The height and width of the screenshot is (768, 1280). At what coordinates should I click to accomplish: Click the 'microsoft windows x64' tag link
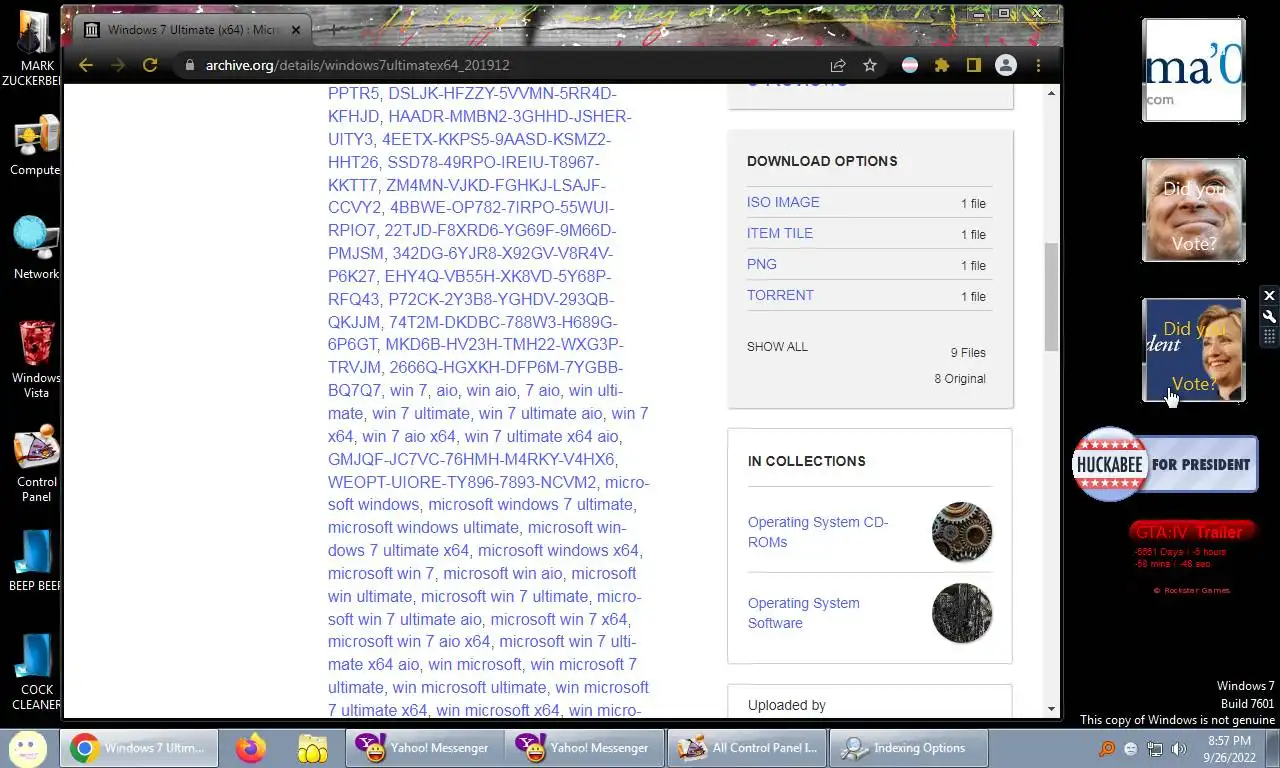559,550
